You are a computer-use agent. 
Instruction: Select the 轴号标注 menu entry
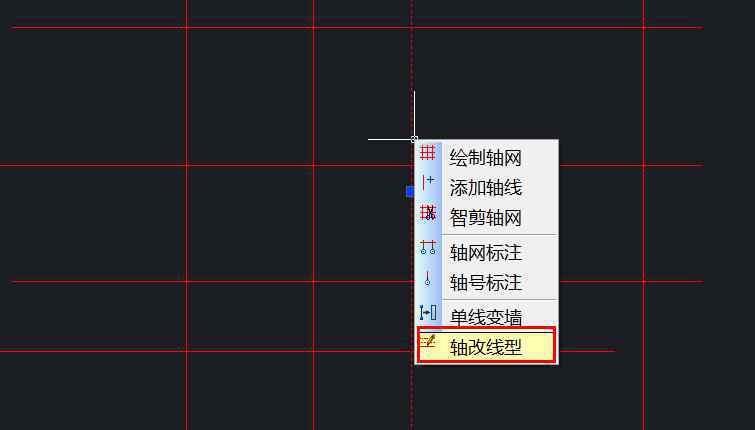click(x=486, y=282)
